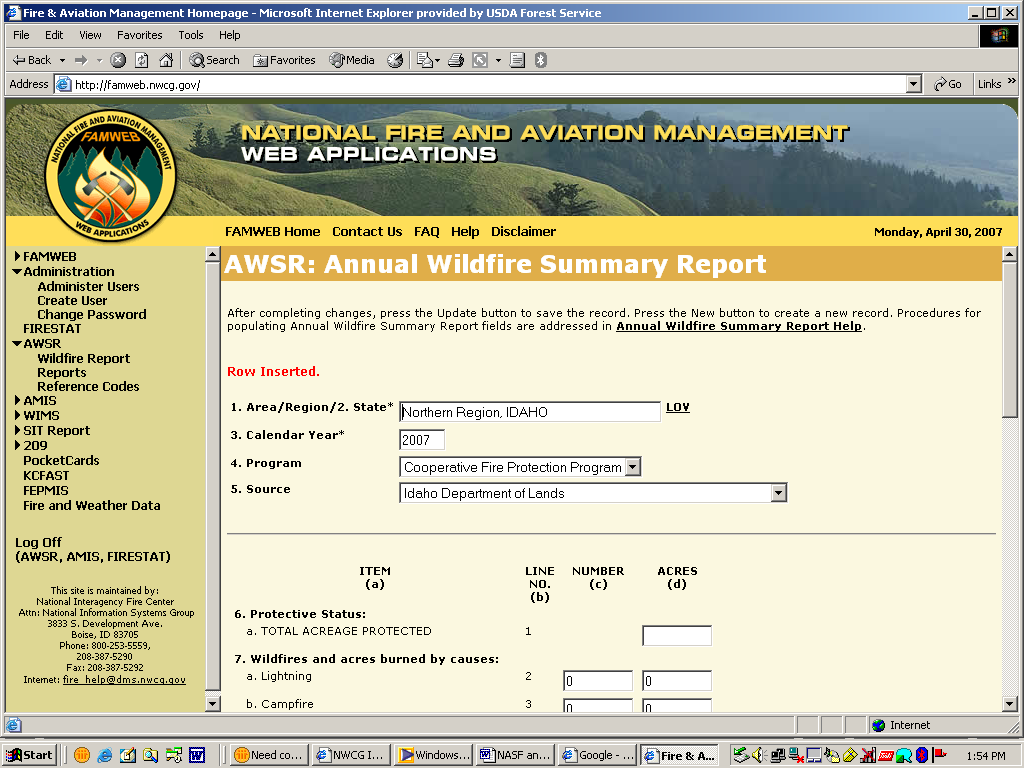
Task: Click the volume speaker icon in the system tray
Action: pyautogui.click(x=757, y=756)
